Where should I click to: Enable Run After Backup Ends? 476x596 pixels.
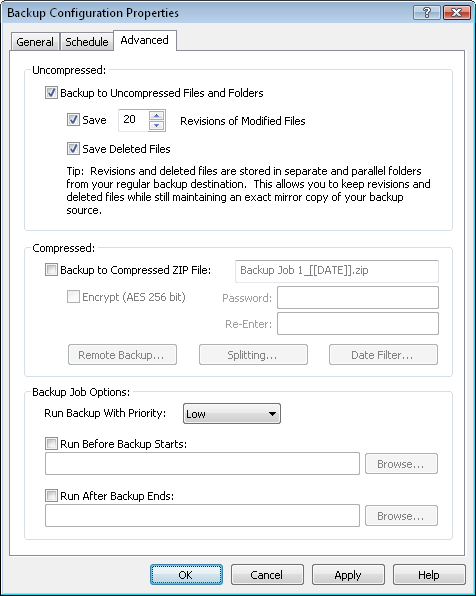tap(51, 496)
